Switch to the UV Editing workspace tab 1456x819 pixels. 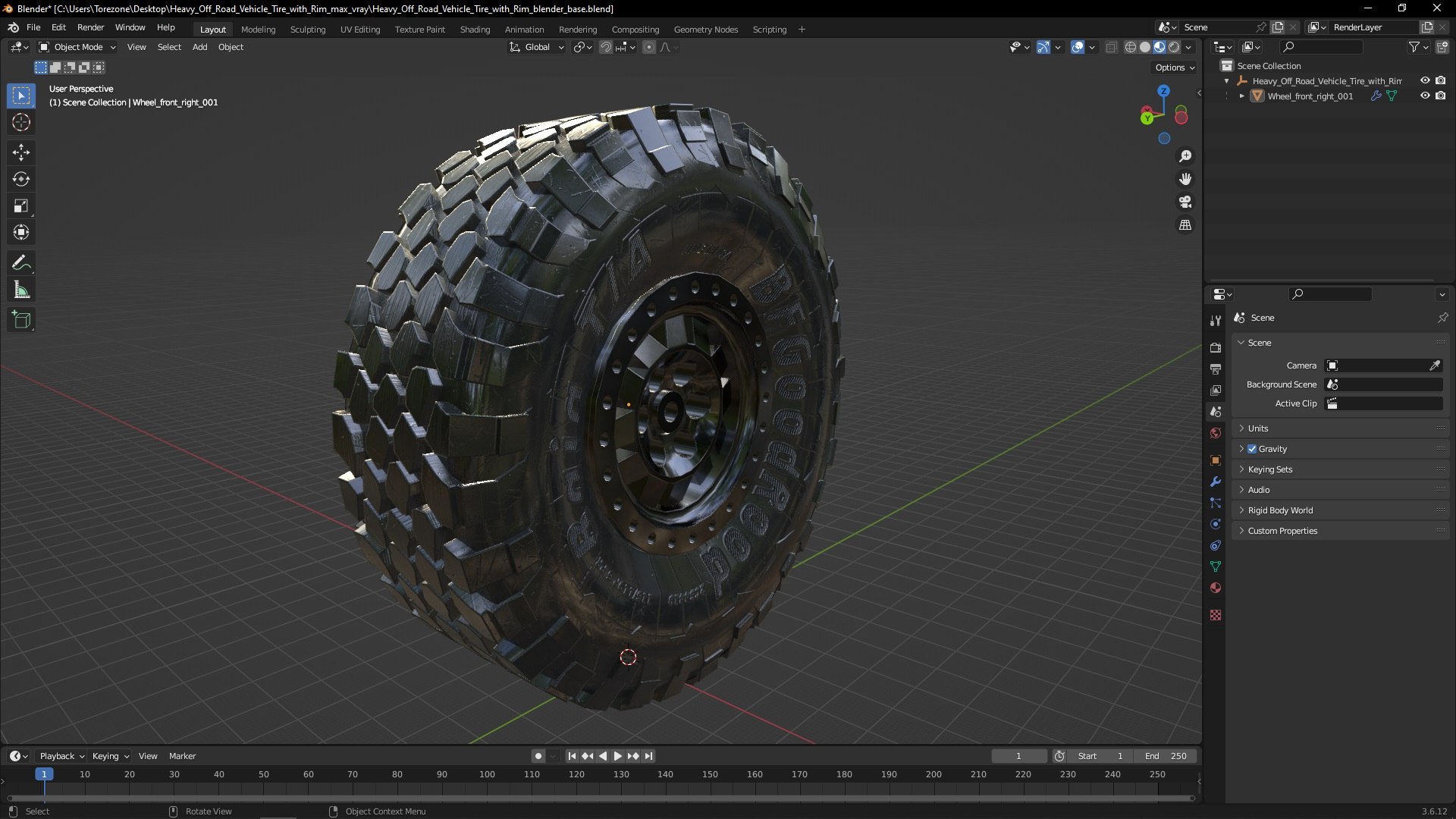360,30
